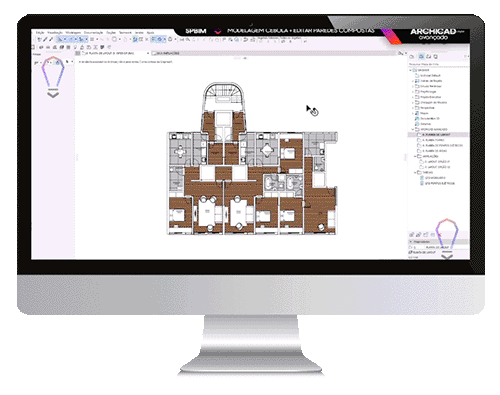
Task: Switch Navigator to the View Map icon
Action: pos(422,57)
